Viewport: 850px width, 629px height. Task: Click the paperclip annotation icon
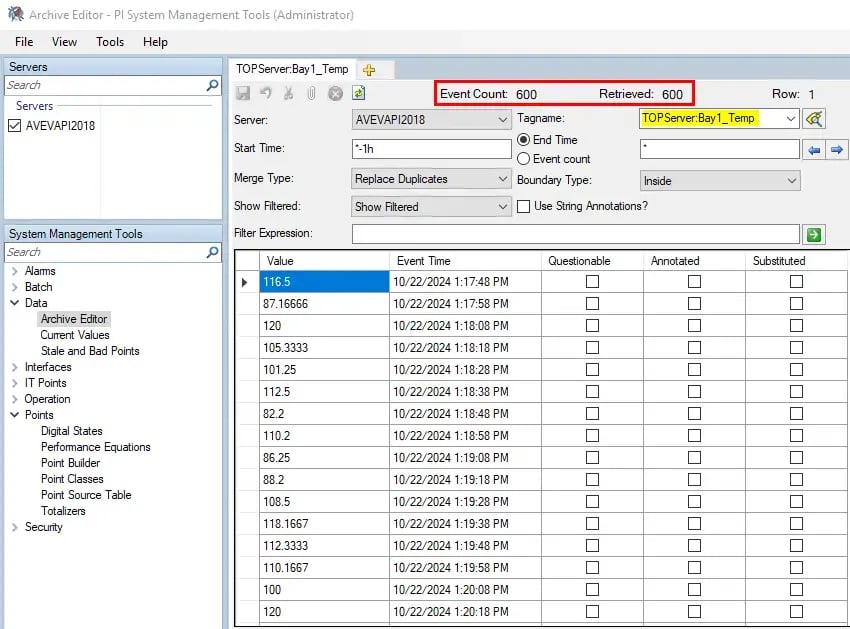313,93
